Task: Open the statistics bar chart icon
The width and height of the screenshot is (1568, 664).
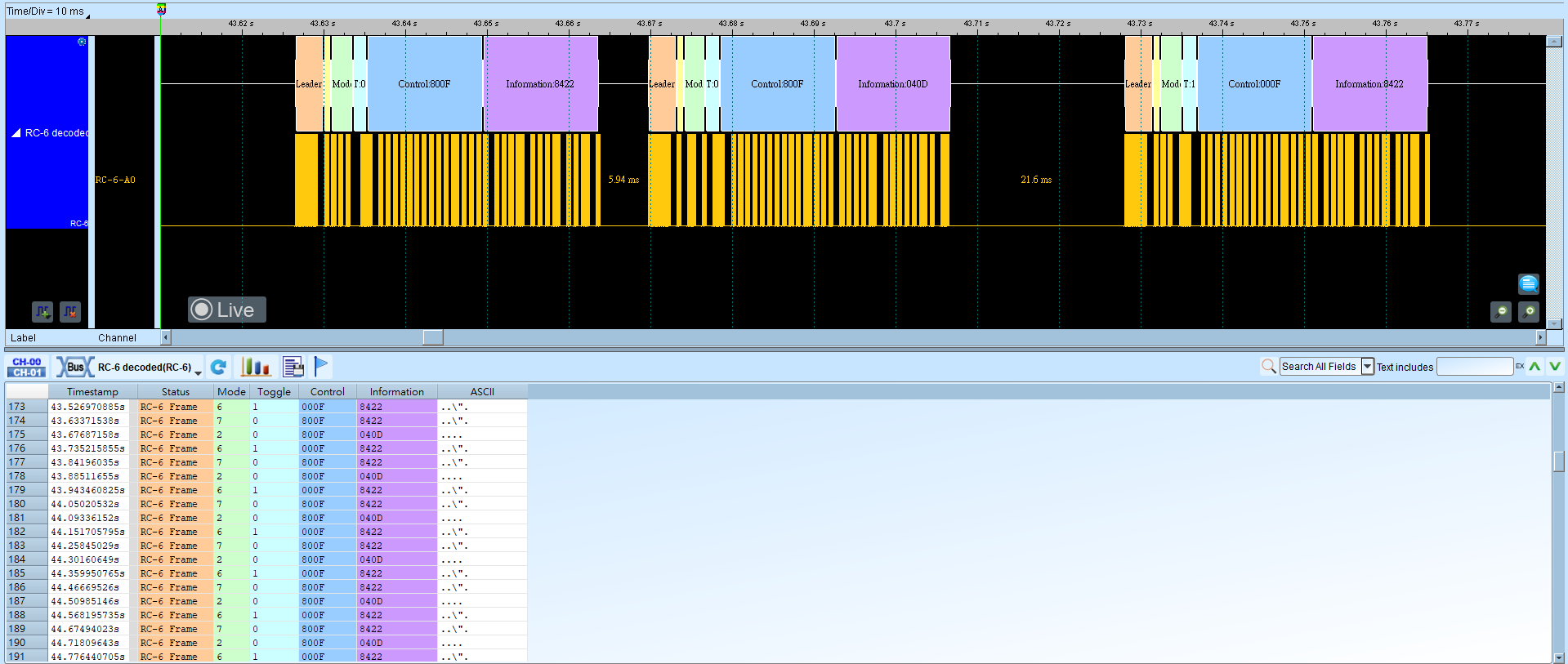Action: 256,367
